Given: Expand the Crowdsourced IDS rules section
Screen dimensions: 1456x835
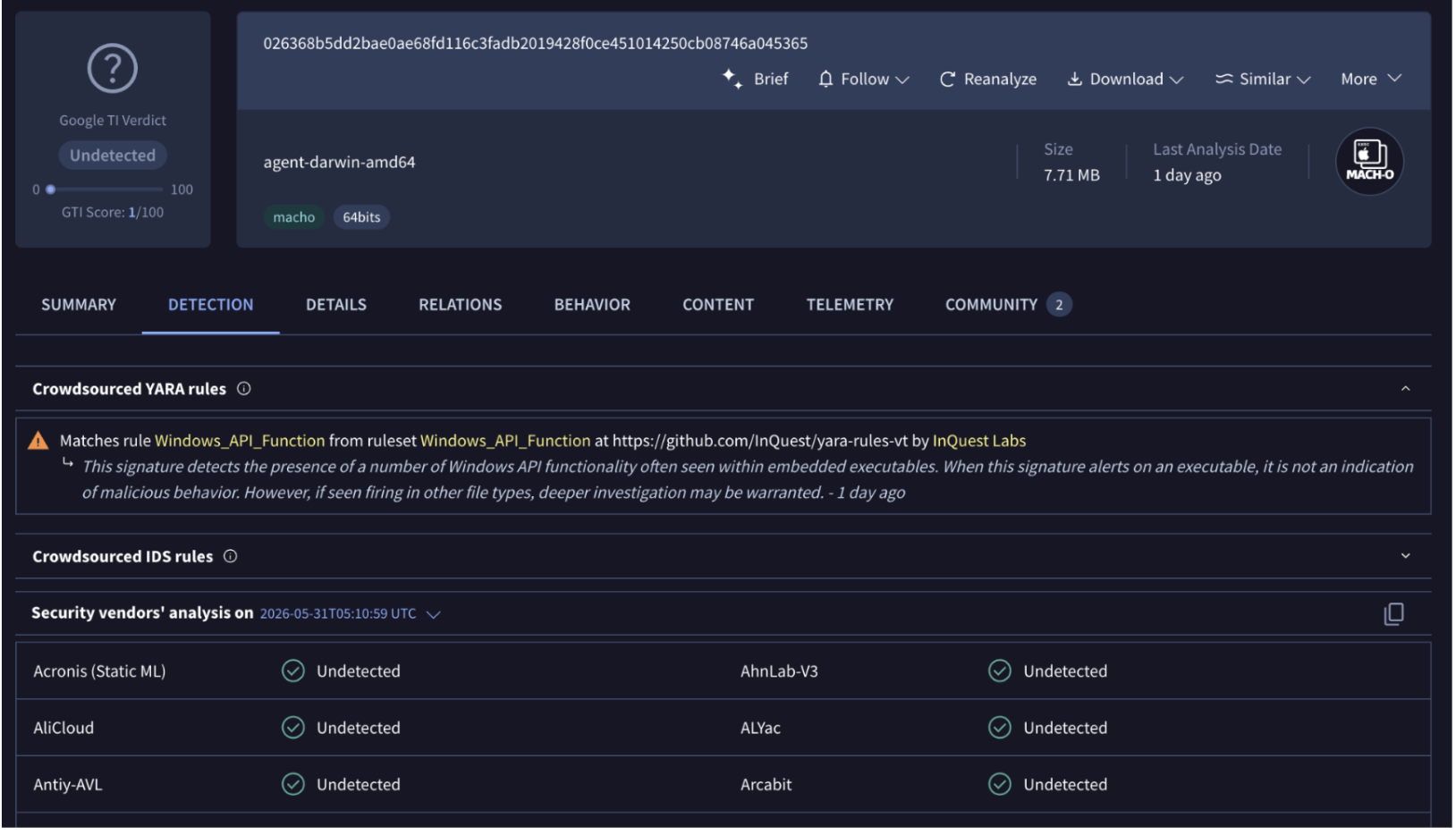Looking at the screenshot, I should 1405,556.
